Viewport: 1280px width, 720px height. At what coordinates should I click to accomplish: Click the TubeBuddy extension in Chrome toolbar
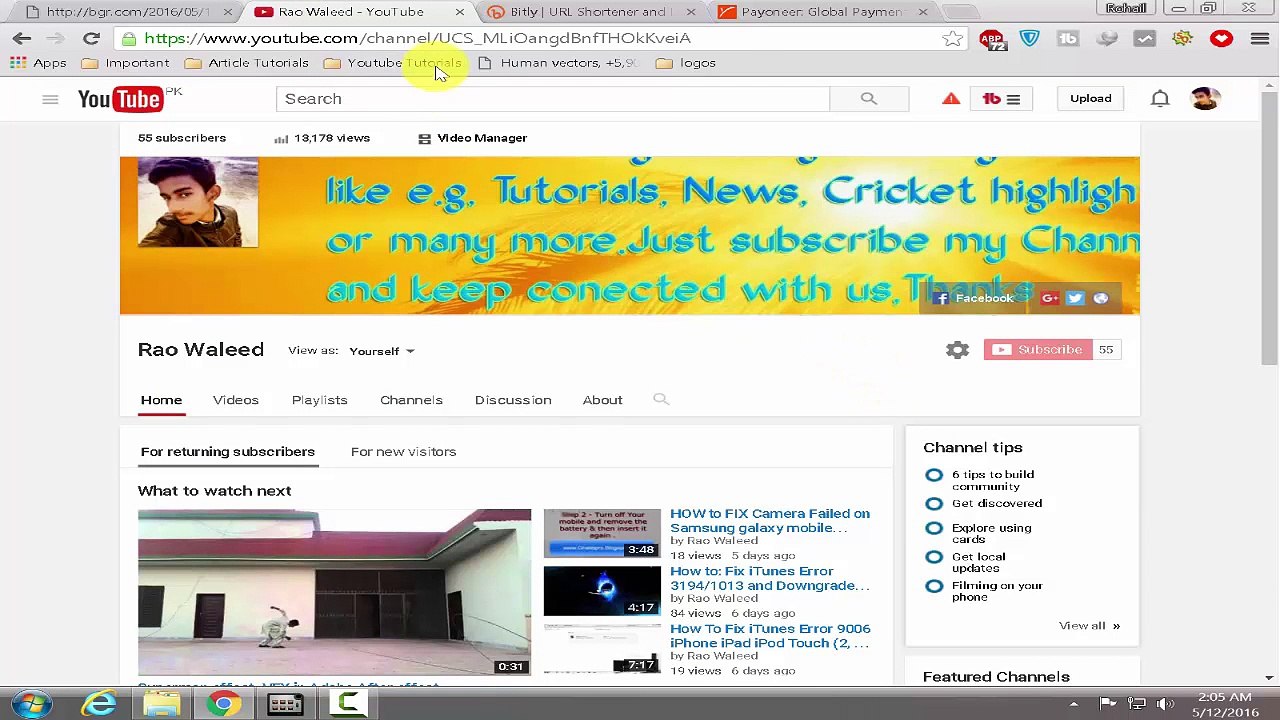1068,39
